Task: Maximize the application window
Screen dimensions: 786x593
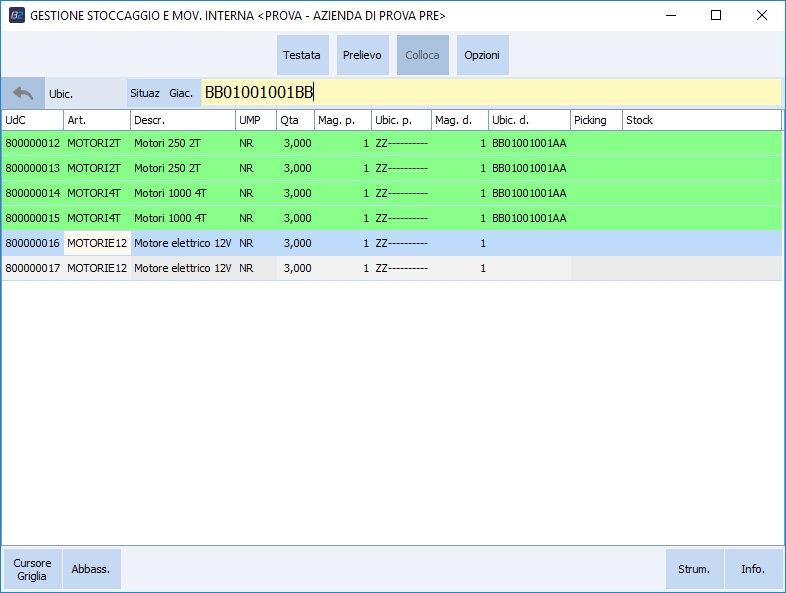Action: (715, 16)
